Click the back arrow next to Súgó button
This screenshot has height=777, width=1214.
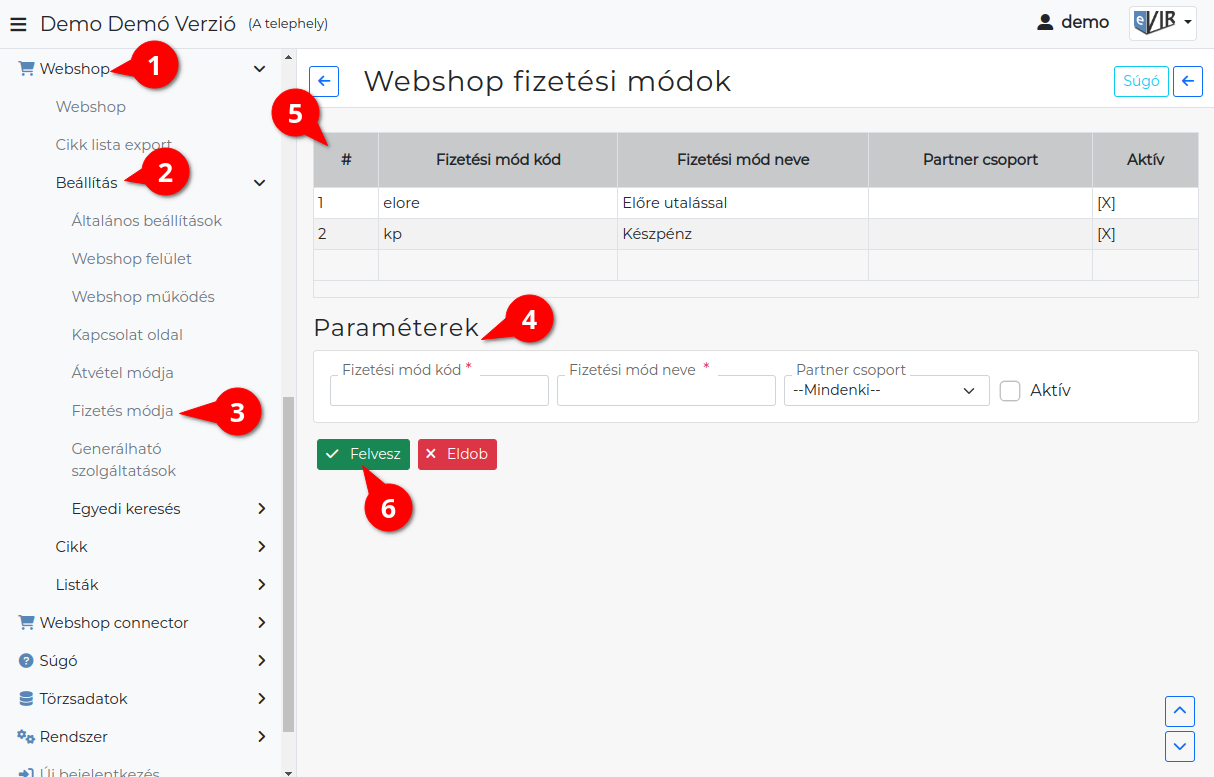click(x=1187, y=81)
